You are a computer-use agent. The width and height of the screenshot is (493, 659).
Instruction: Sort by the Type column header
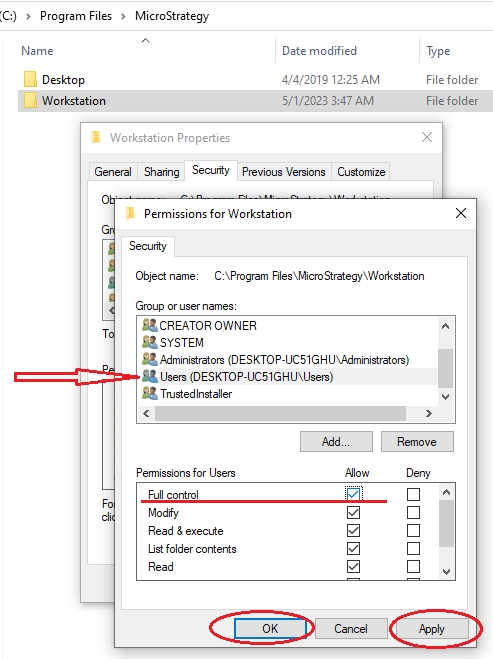(x=438, y=51)
